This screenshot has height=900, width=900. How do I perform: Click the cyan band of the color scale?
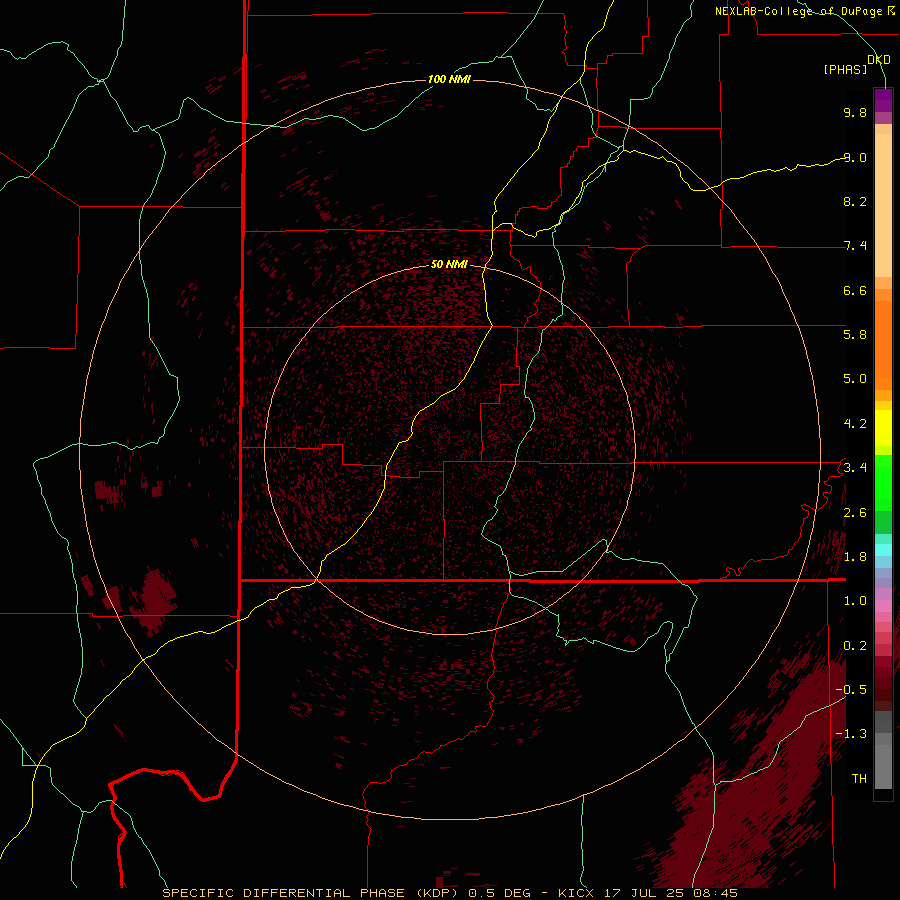point(883,550)
